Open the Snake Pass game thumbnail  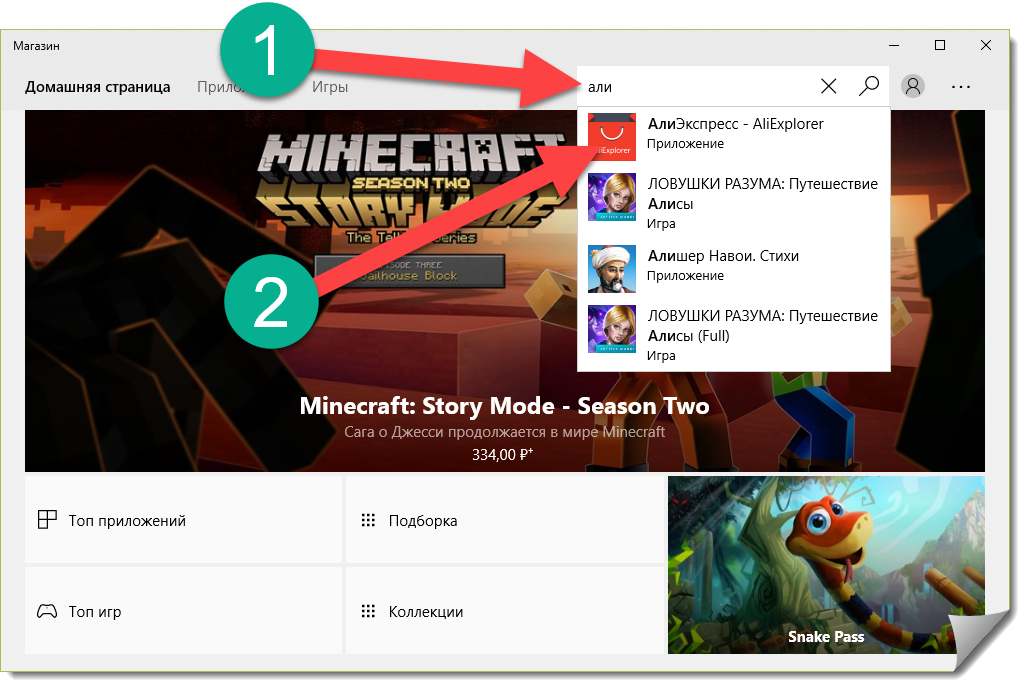click(825, 564)
